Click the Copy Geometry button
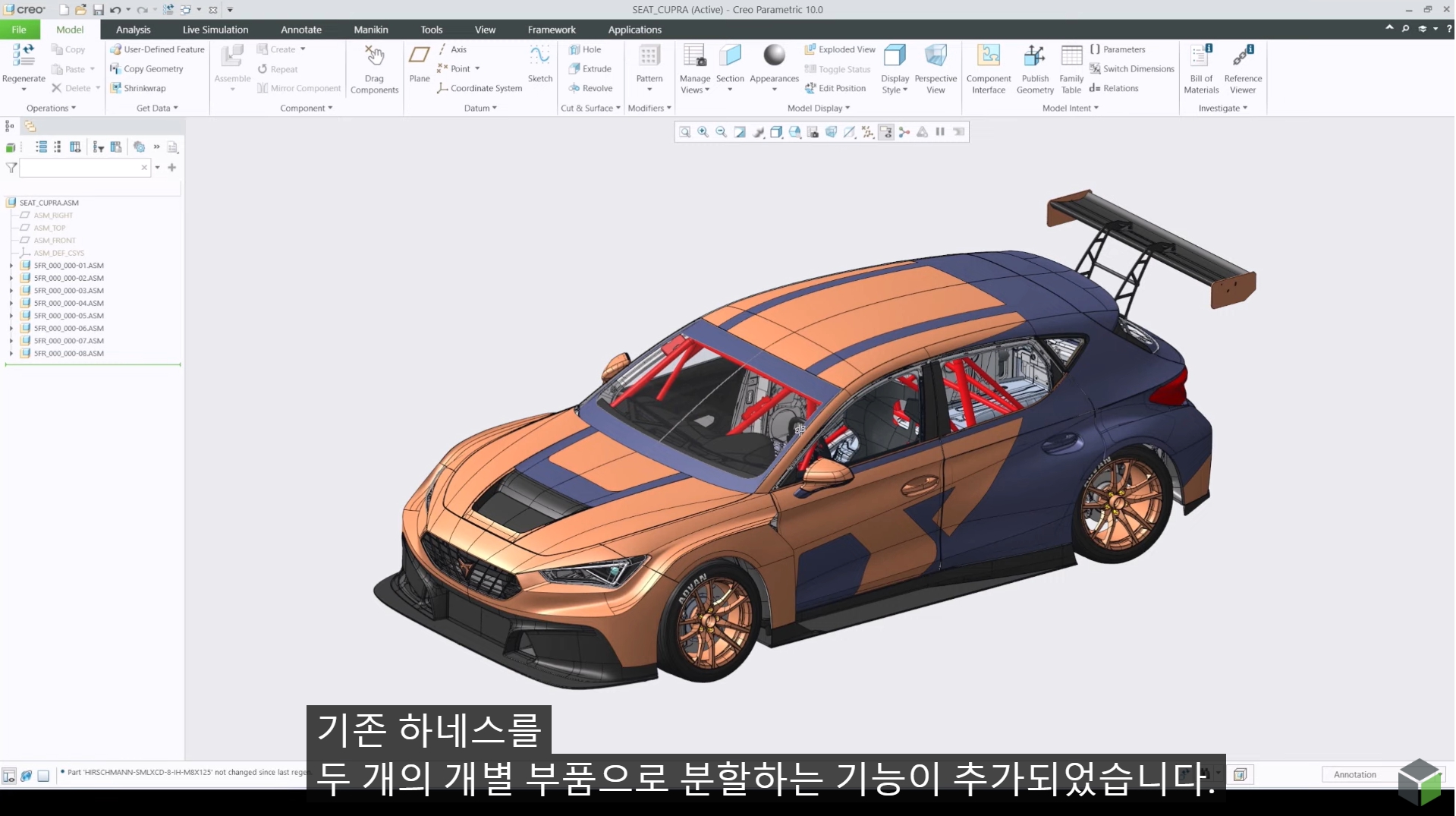Screen dimensions: 1456x816 pos(146,69)
